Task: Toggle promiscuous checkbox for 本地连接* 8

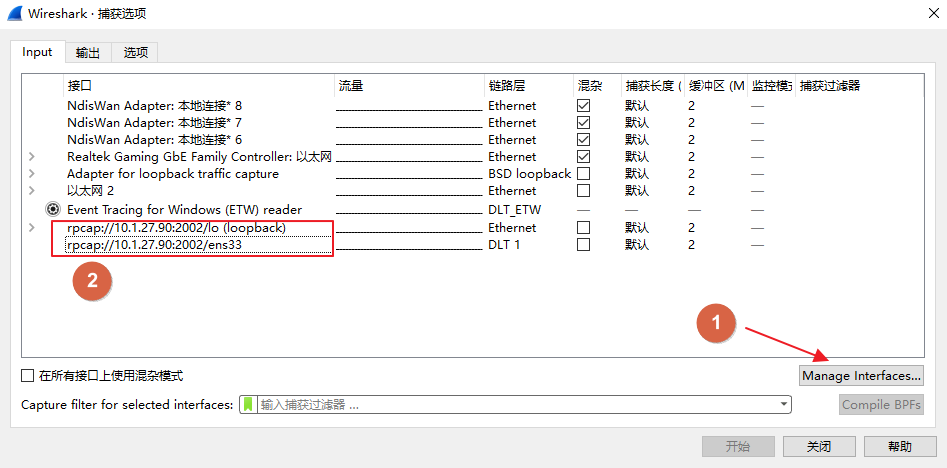Action: (x=583, y=106)
